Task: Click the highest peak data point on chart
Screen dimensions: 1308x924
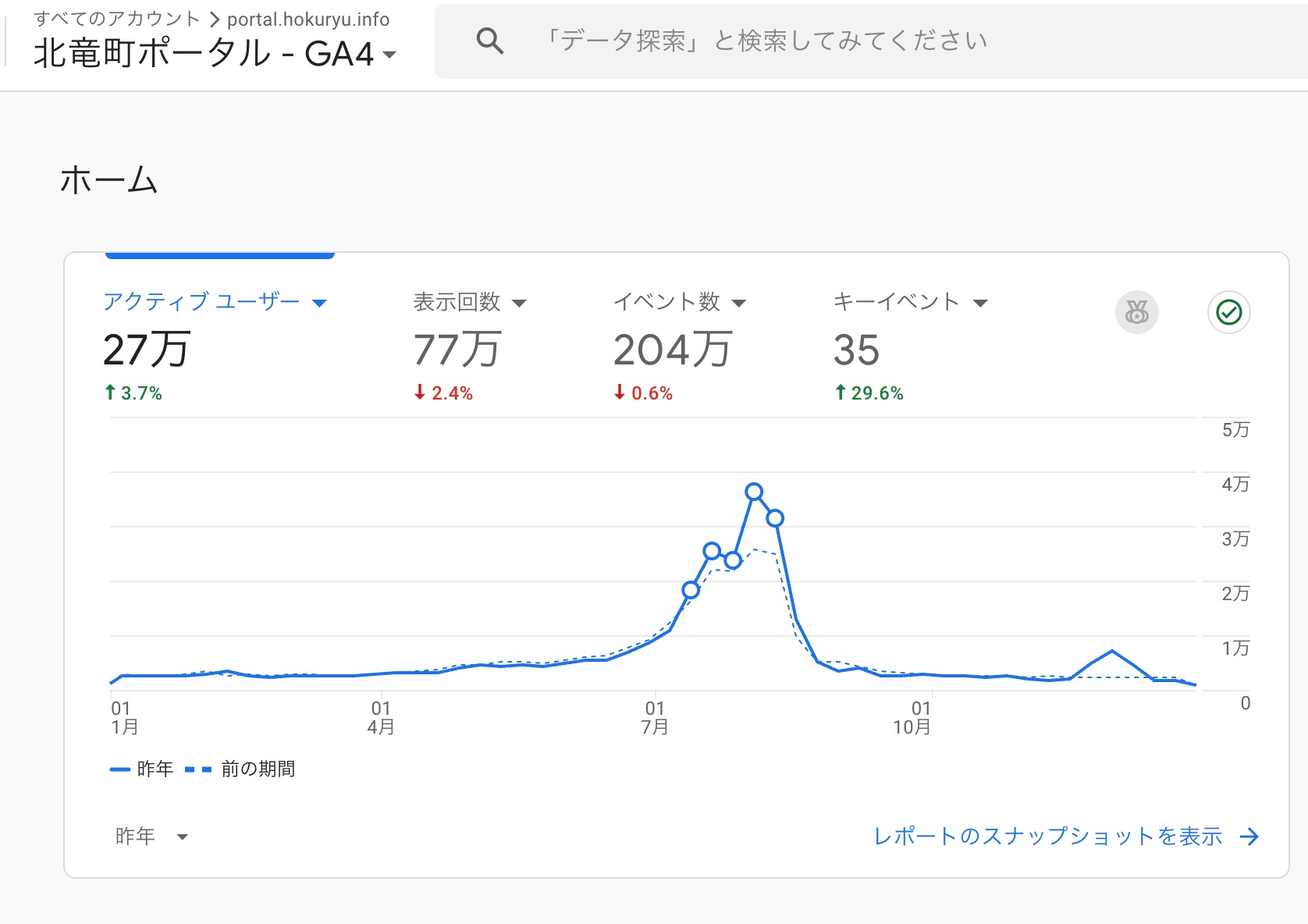Action: pos(754,492)
